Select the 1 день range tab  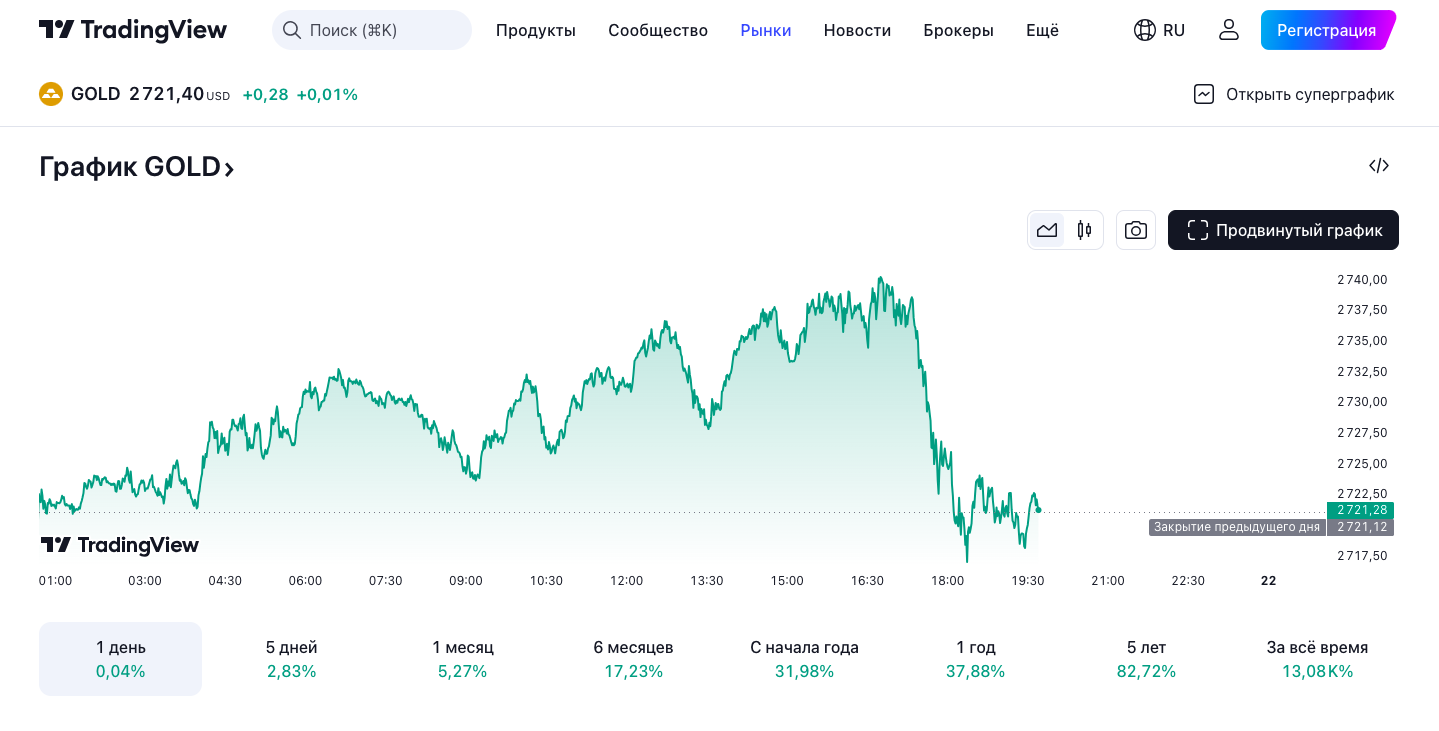click(x=121, y=659)
